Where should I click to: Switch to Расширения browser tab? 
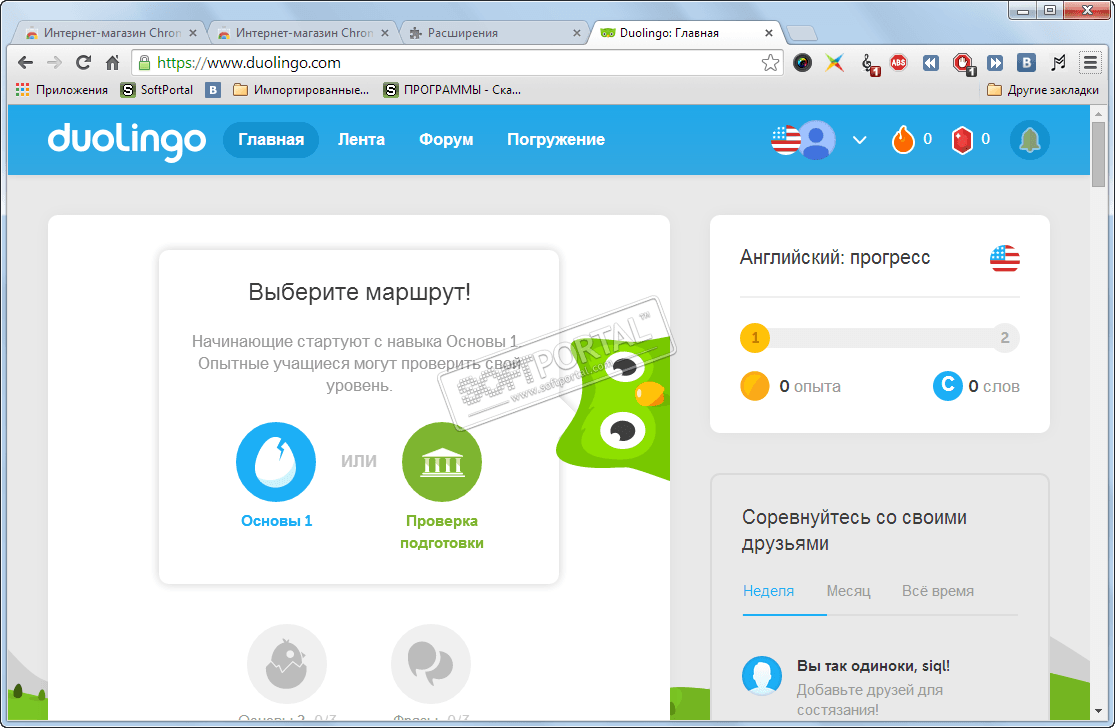click(x=495, y=33)
